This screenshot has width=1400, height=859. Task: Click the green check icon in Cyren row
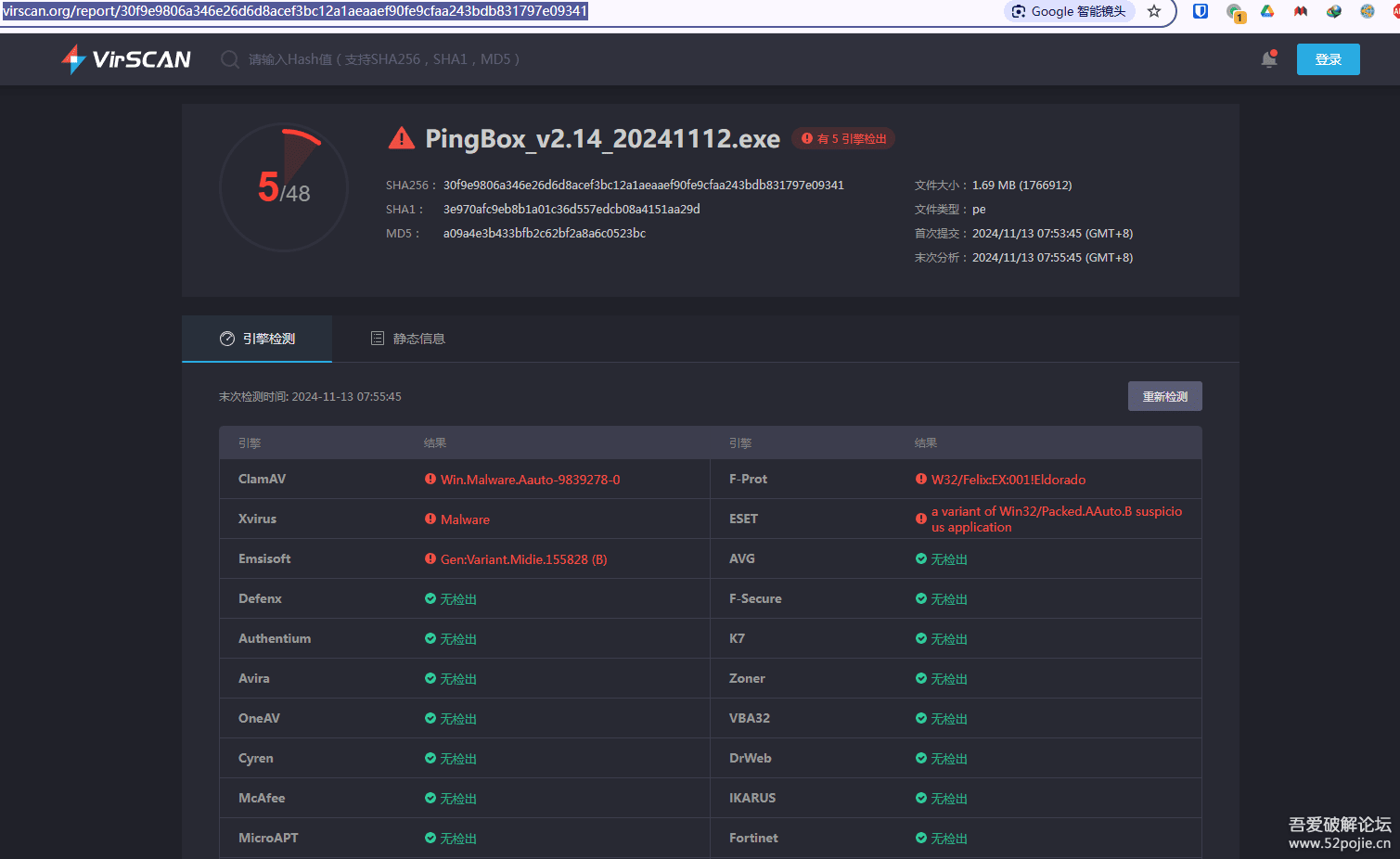[x=430, y=758]
